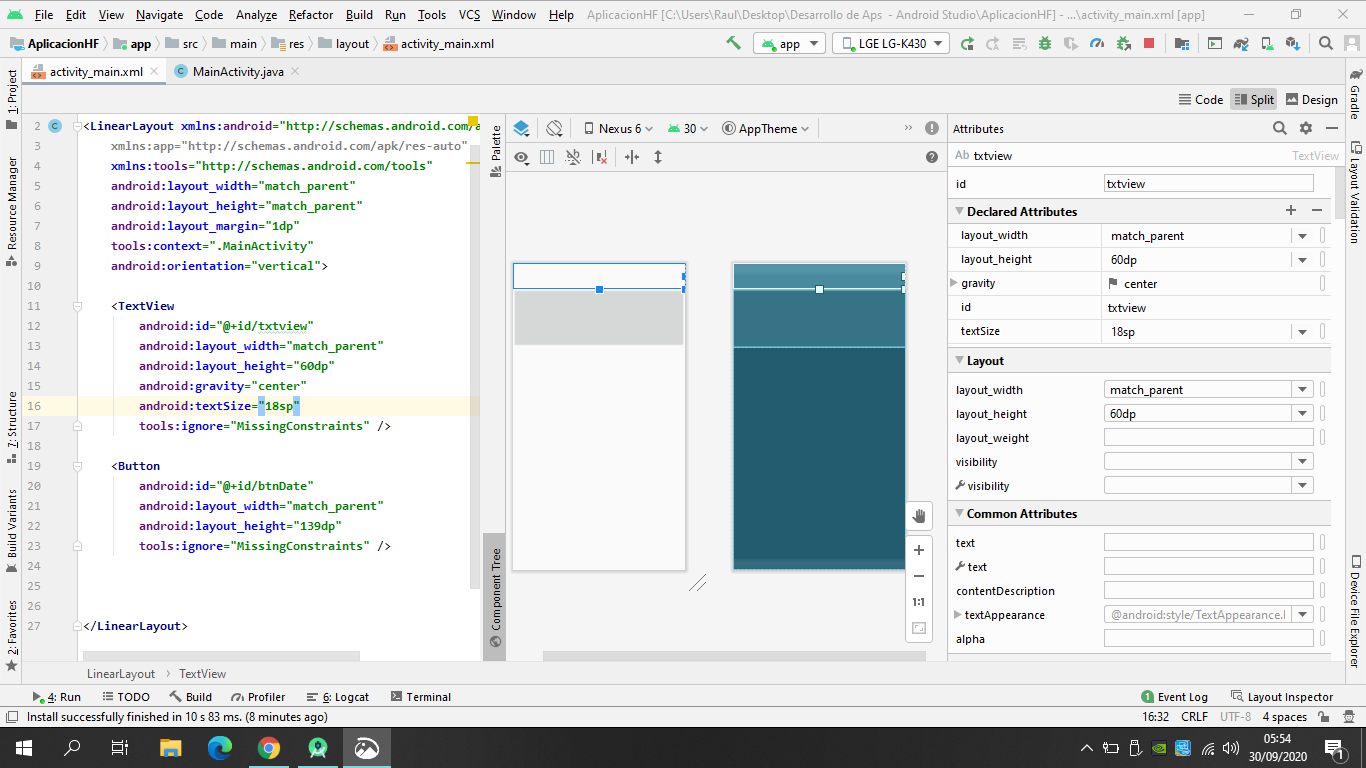
Task: Click the design warning exclamation icon
Action: [932, 128]
